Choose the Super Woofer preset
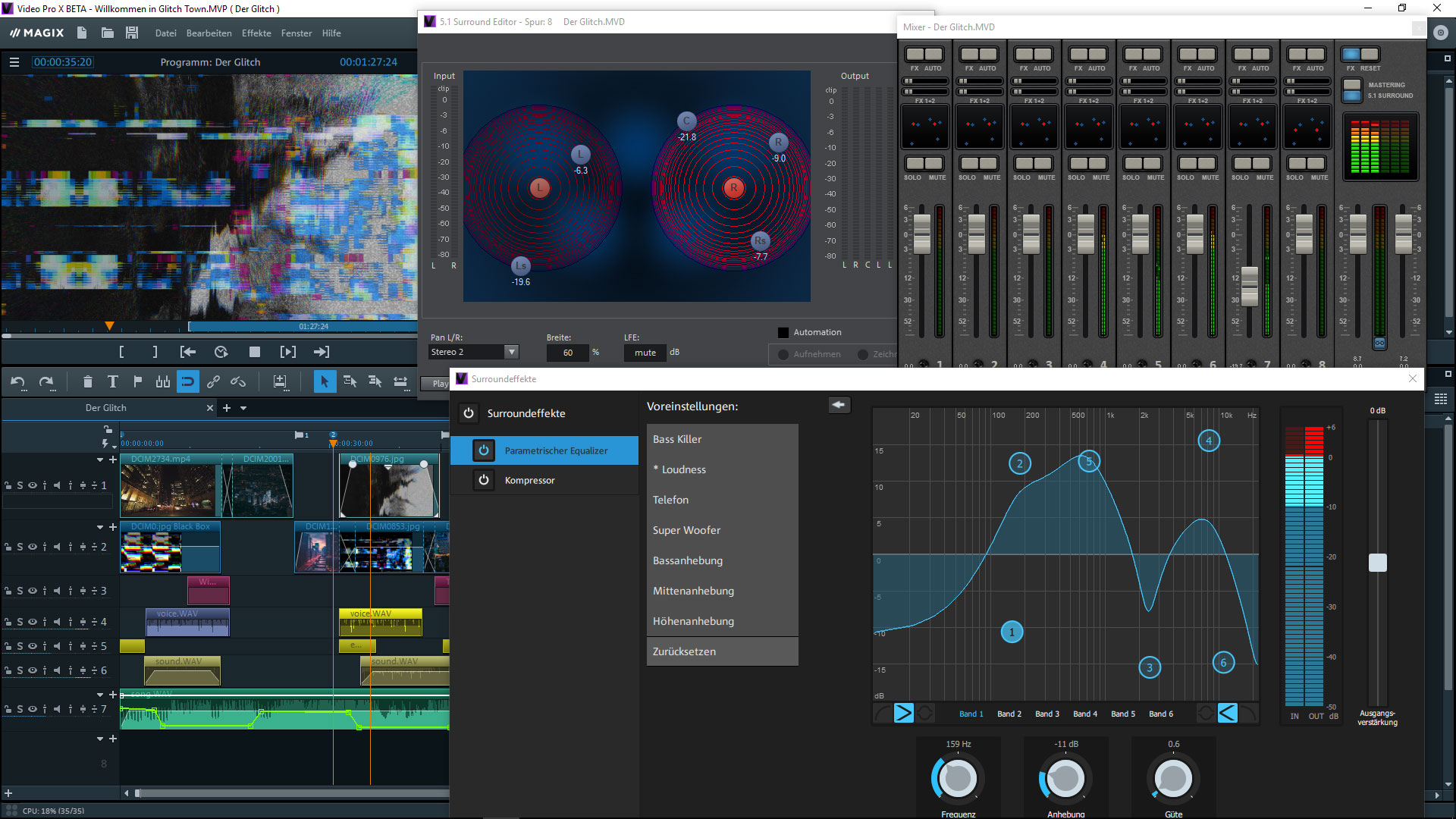The image size is (1456, 819). point(686,530)
